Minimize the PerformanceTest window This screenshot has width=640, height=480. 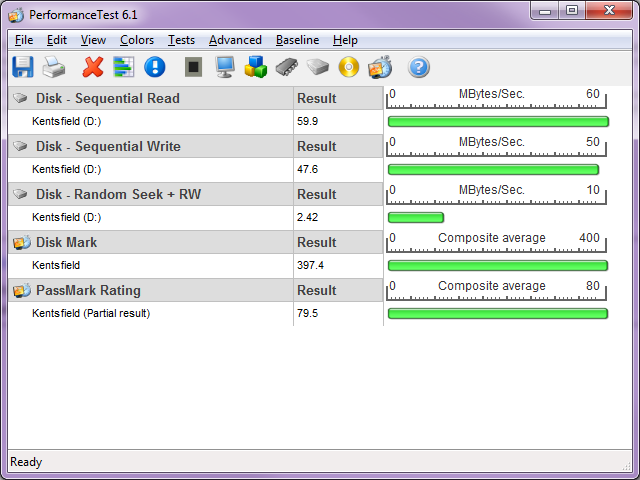coord(544,11)
